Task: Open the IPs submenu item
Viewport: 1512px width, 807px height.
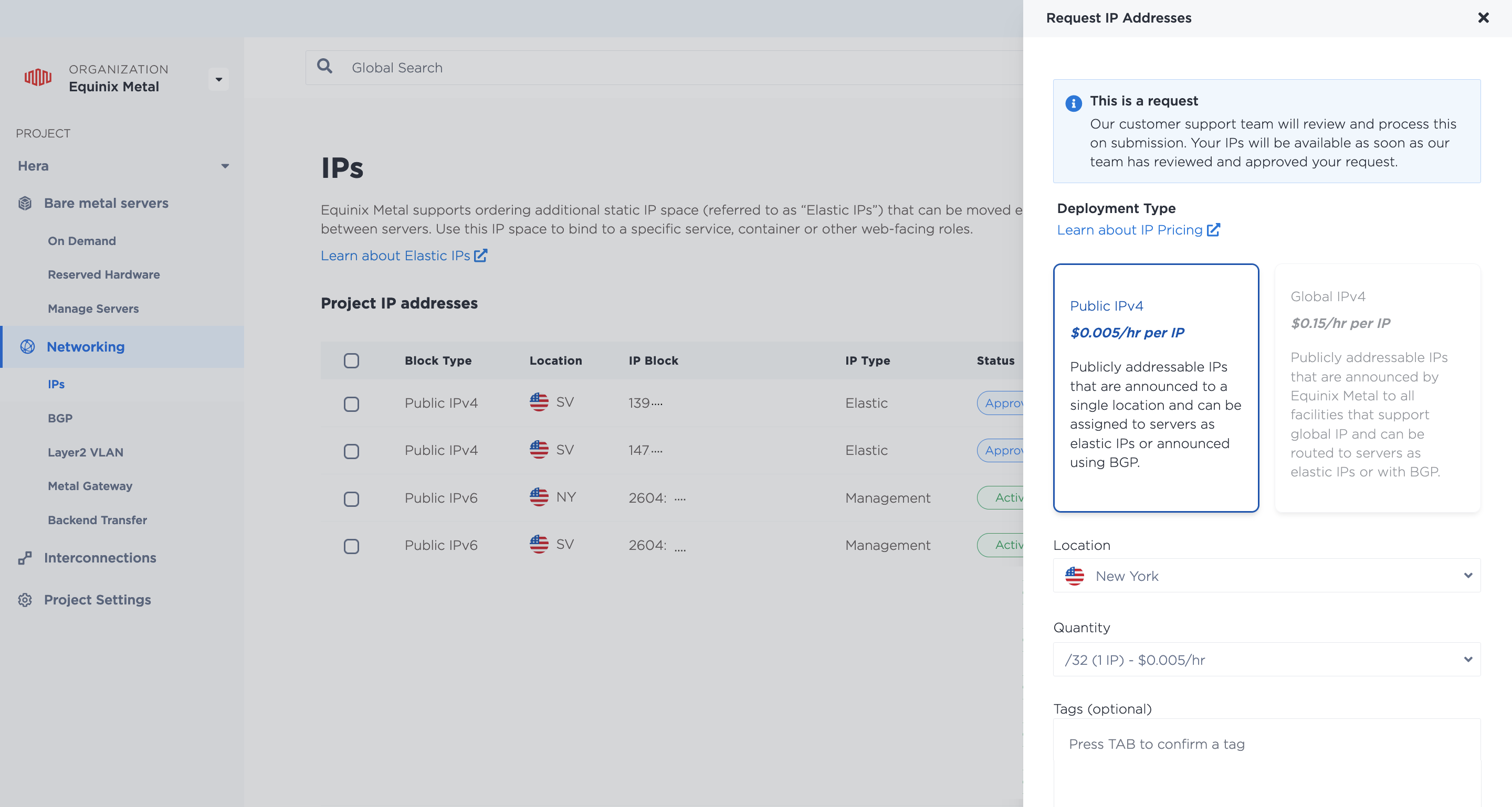Action: pos(56,384)
